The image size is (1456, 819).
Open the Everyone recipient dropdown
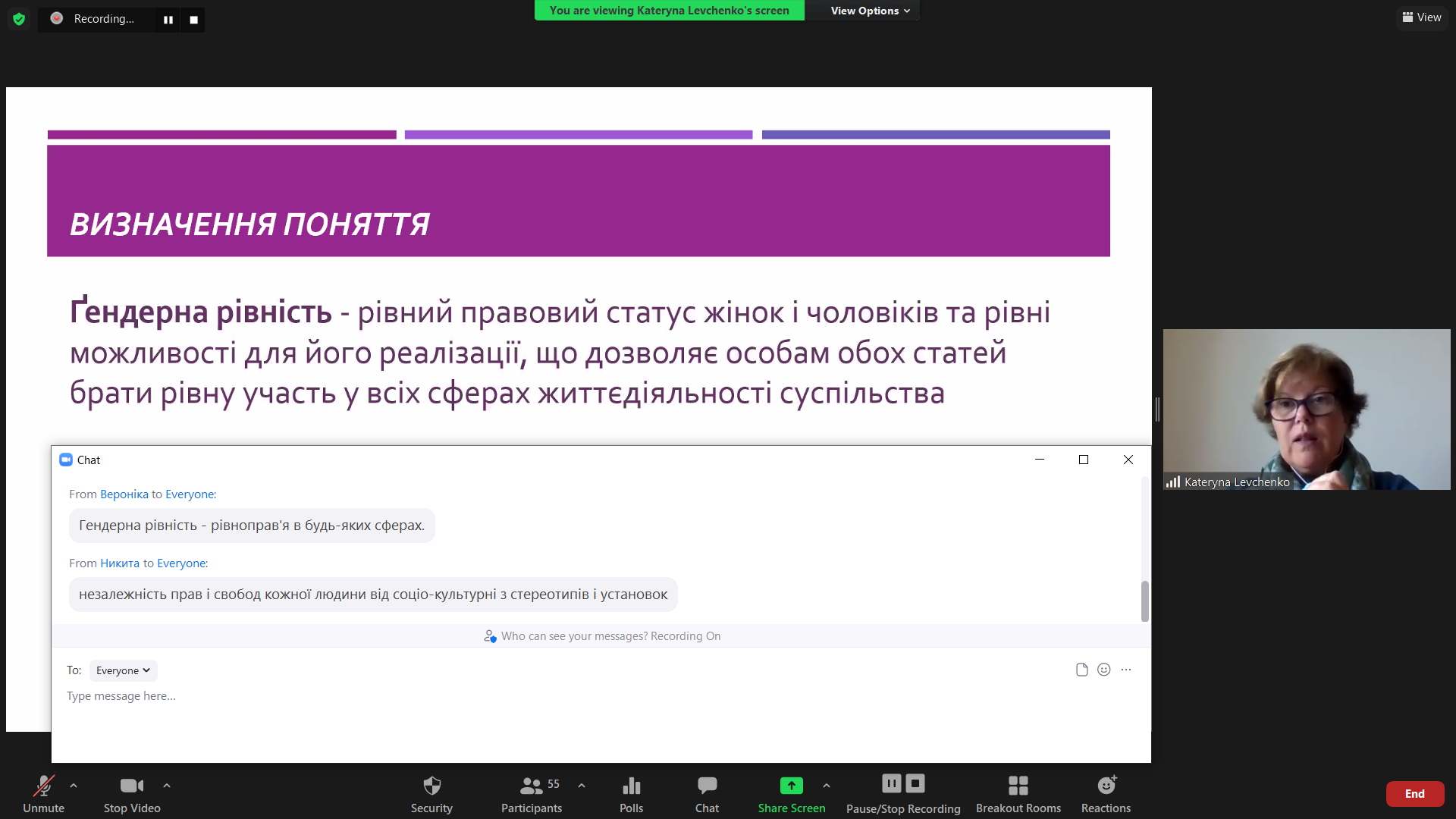pos(123,670)
